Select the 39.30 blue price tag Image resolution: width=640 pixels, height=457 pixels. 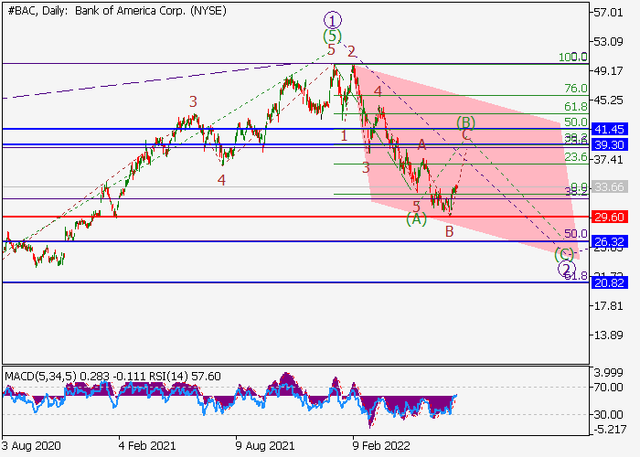pyautogui.click(x=608, y=145)
